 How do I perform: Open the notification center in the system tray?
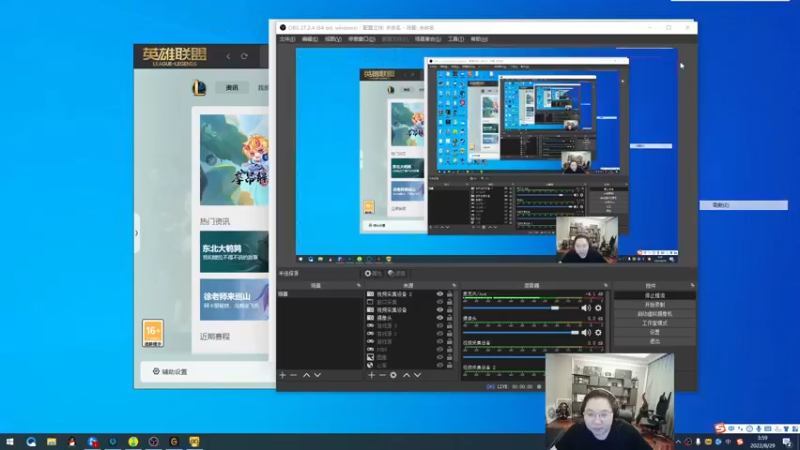[788, 442]
